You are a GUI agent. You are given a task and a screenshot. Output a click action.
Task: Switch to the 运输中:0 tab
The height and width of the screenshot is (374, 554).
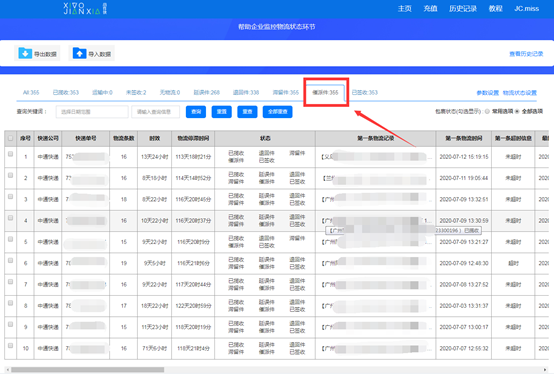(x=102, y=93)
